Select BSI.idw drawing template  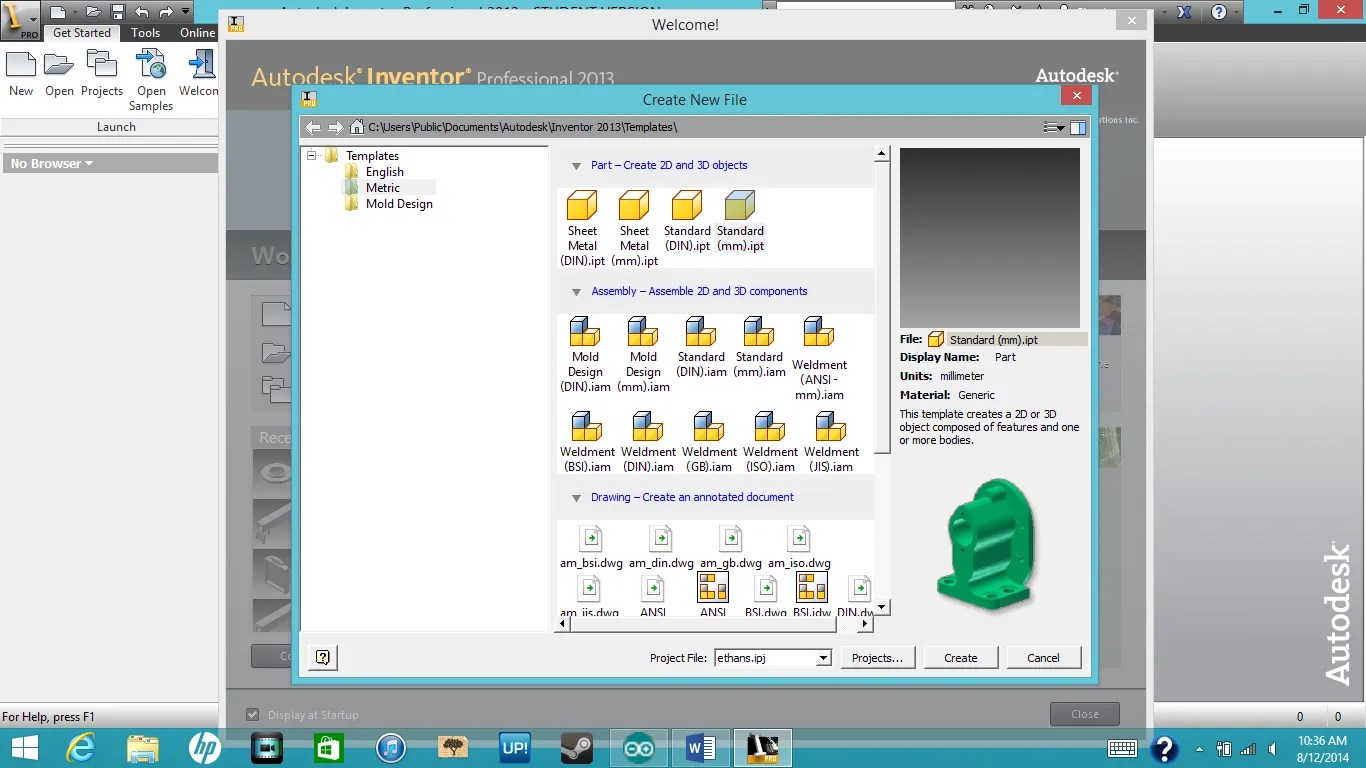[812, 595]
